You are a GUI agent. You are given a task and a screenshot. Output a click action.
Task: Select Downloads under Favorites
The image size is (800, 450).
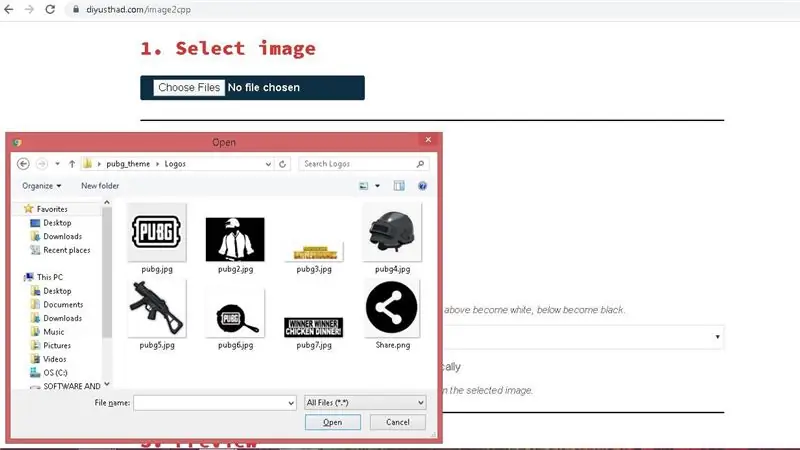pyautogui.click(x=62, y=236)
